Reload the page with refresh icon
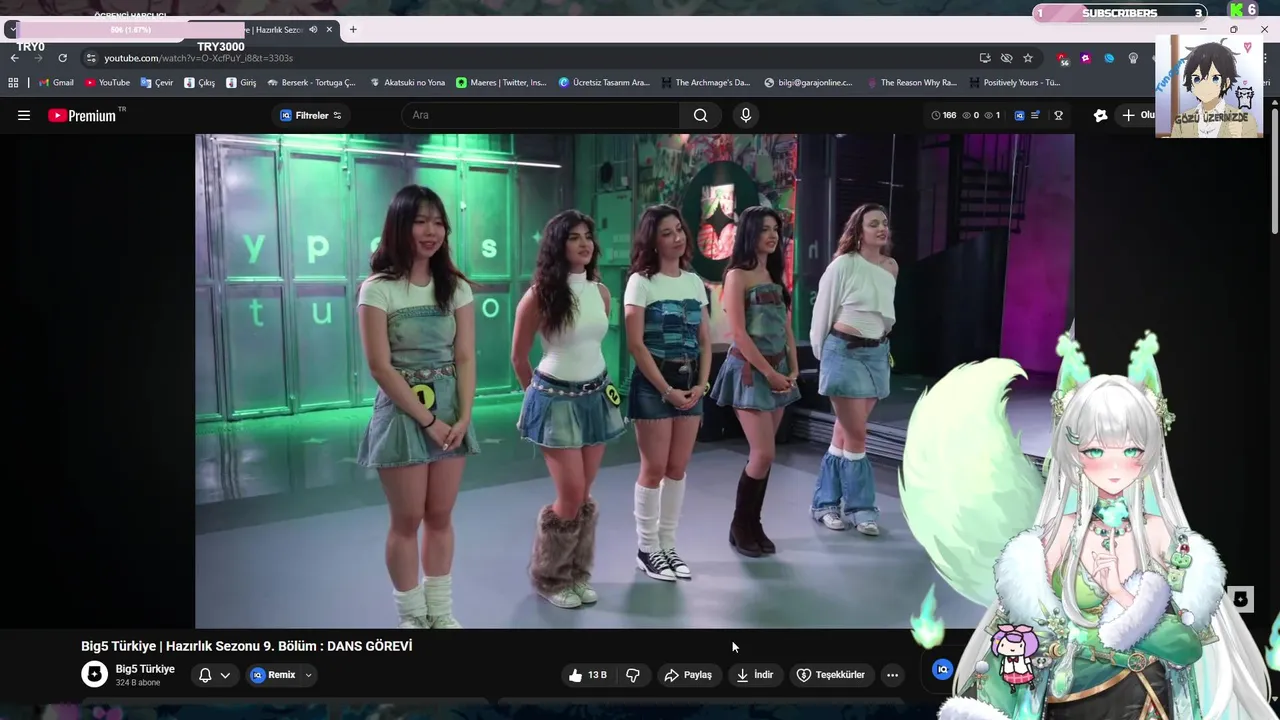 tap(62, 58)
